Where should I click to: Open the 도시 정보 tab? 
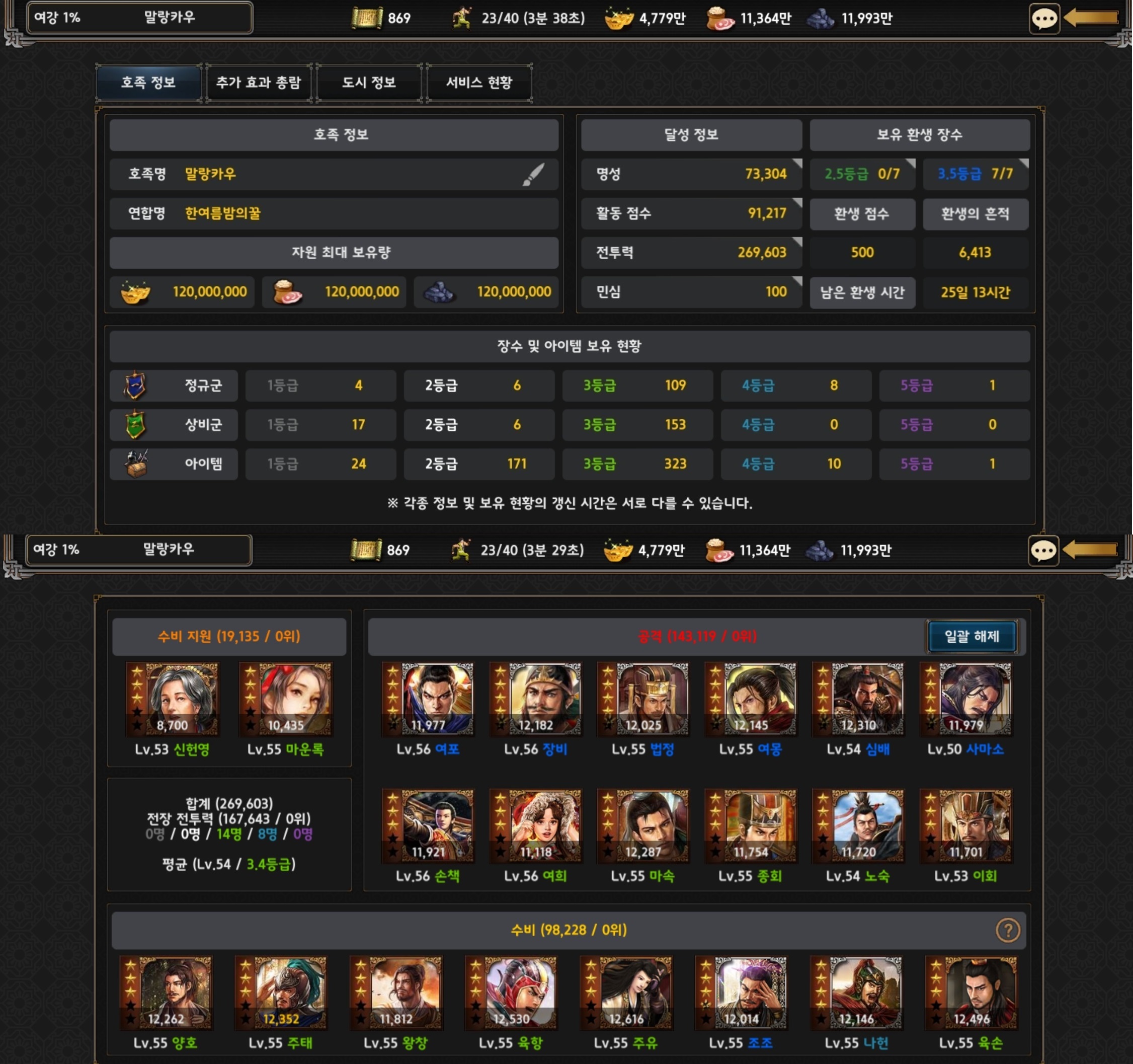369,83
